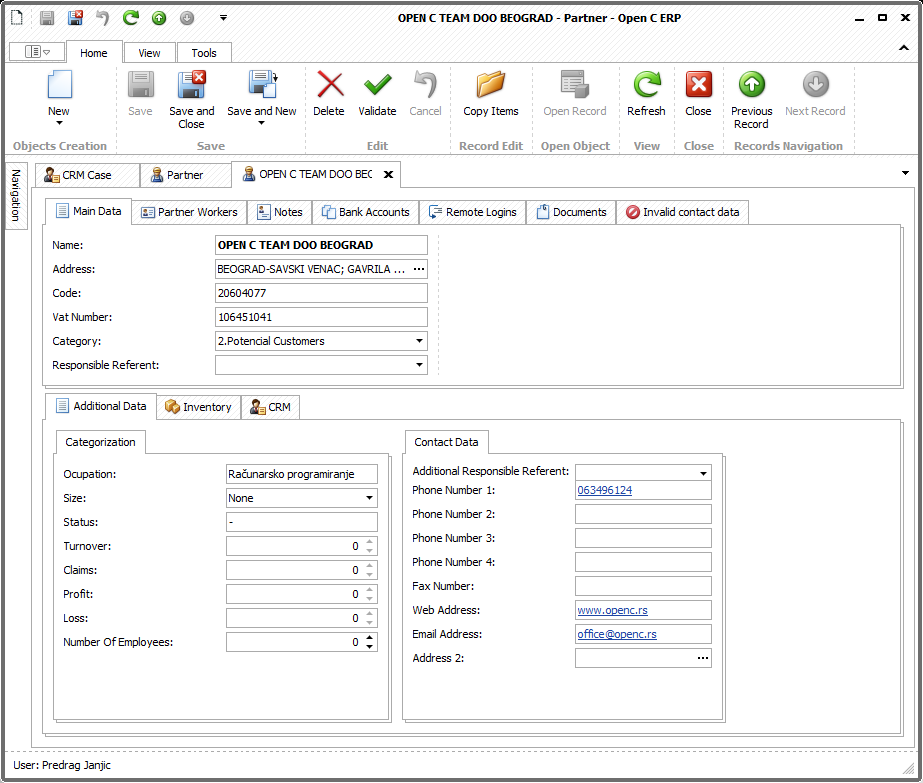Open New button dropdown arrow
Screen dimensions: 923x783
[59, 123]
